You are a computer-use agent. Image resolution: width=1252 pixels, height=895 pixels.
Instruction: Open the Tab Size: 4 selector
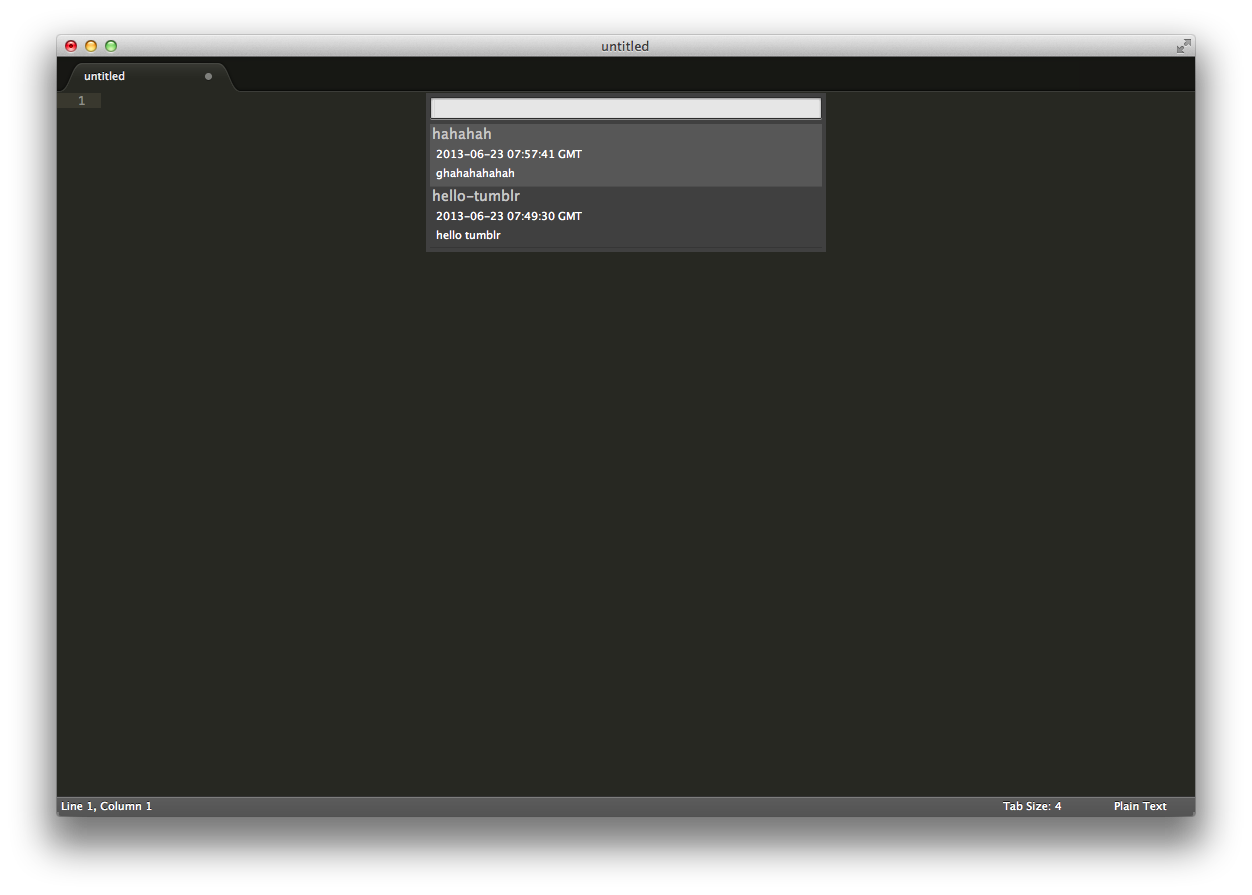(x=1032, y=806)
